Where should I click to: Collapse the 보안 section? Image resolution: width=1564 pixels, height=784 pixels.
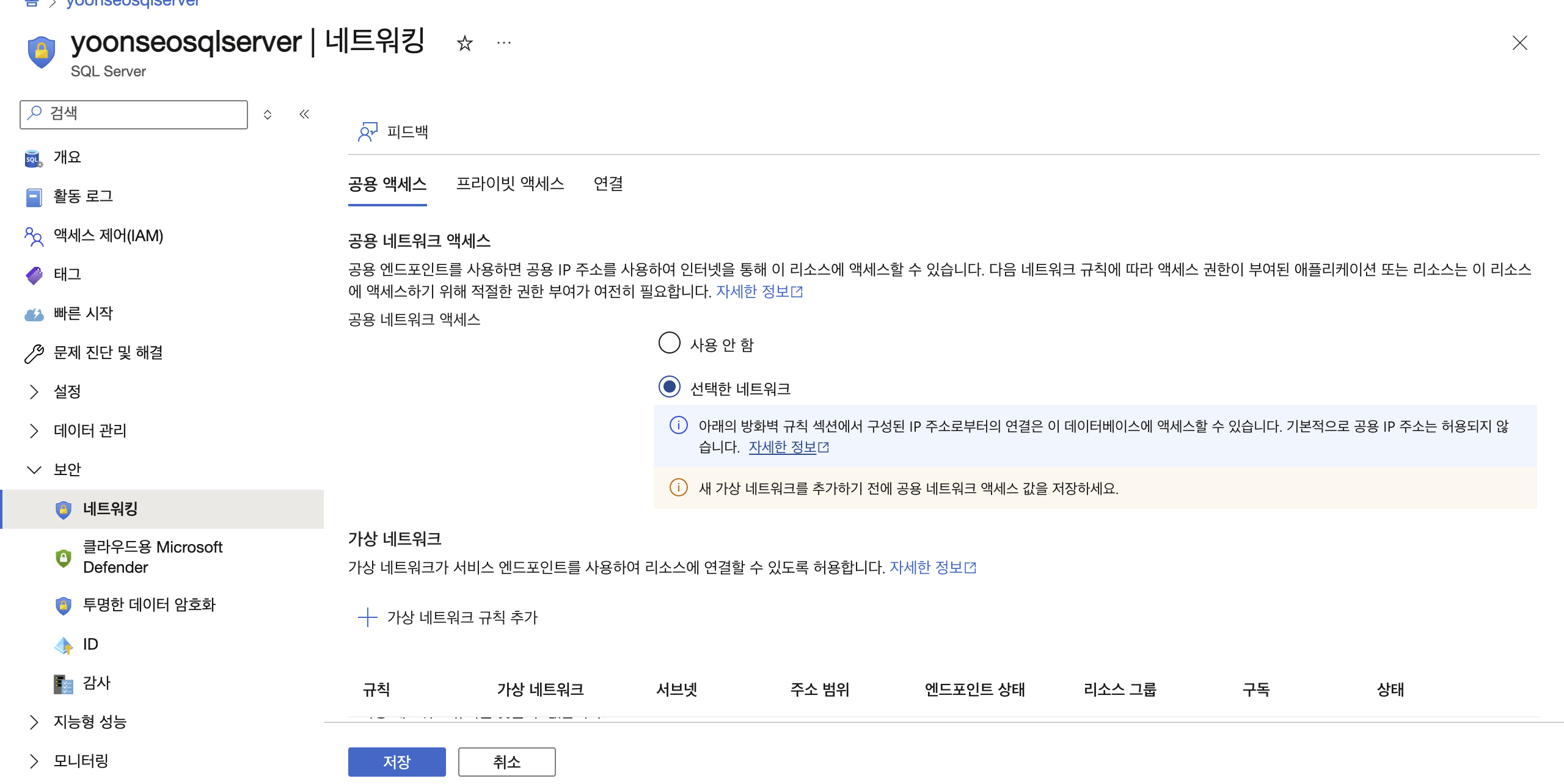click(34, 470)
